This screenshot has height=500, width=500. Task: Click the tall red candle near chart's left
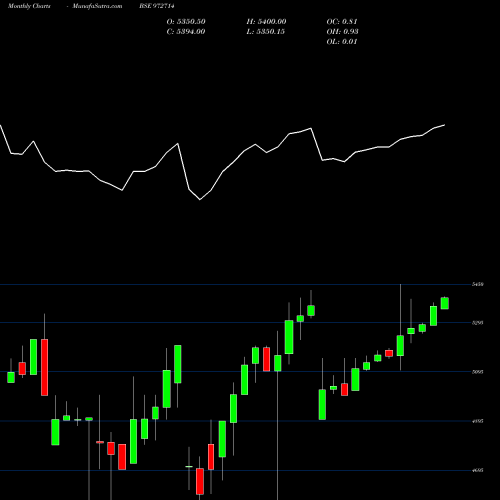(44, 367)
